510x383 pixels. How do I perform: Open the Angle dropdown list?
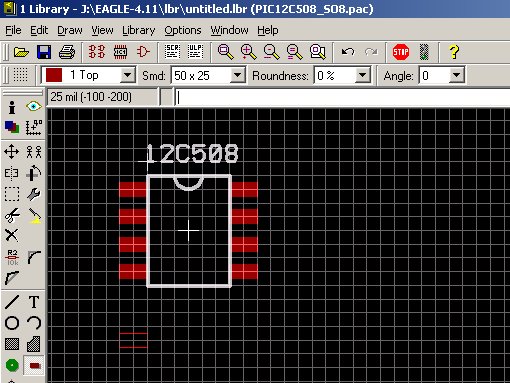pyautogui.click(x=456, y=75)
